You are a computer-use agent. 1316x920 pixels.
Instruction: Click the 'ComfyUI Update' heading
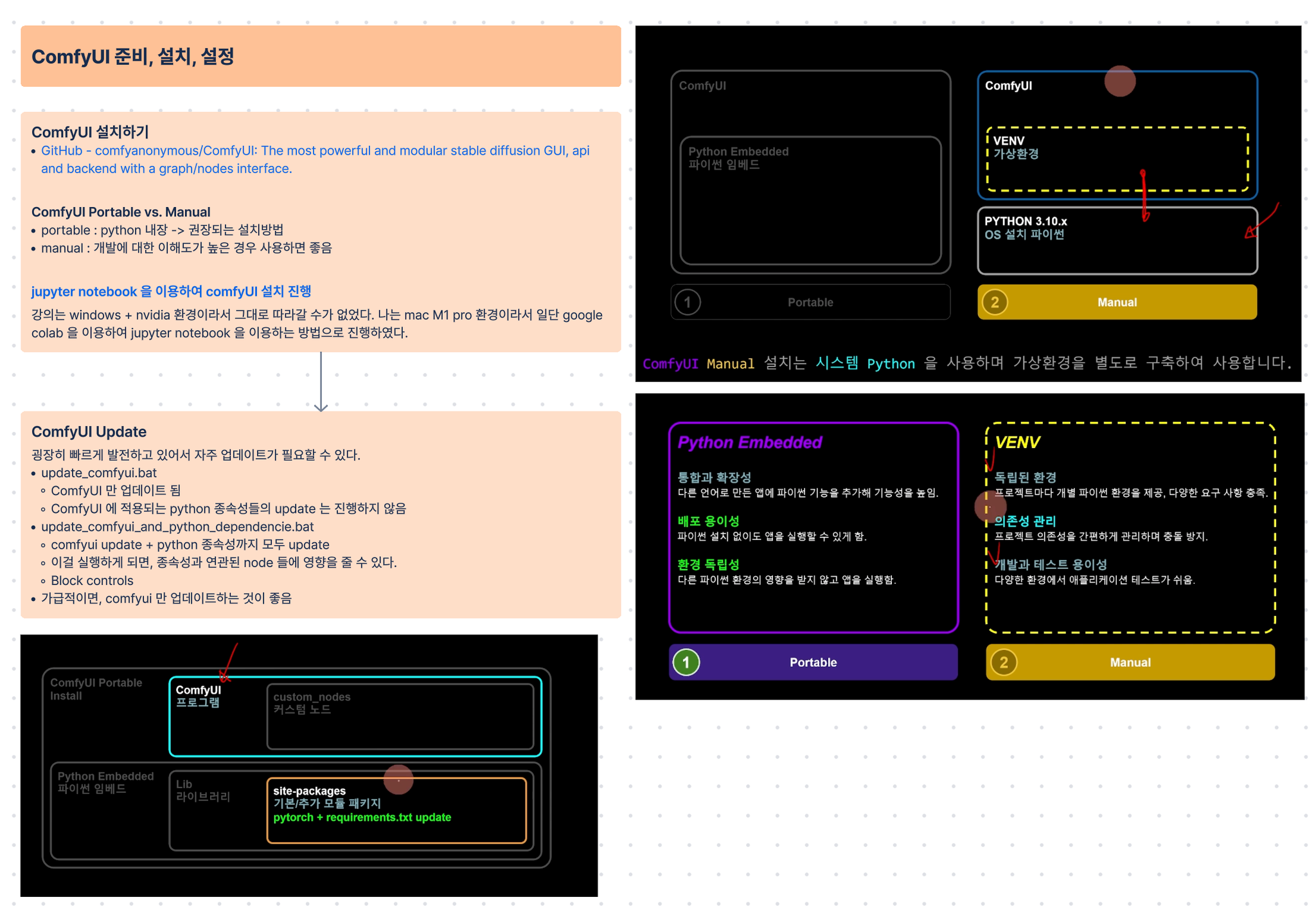click(x=89, y=431)
